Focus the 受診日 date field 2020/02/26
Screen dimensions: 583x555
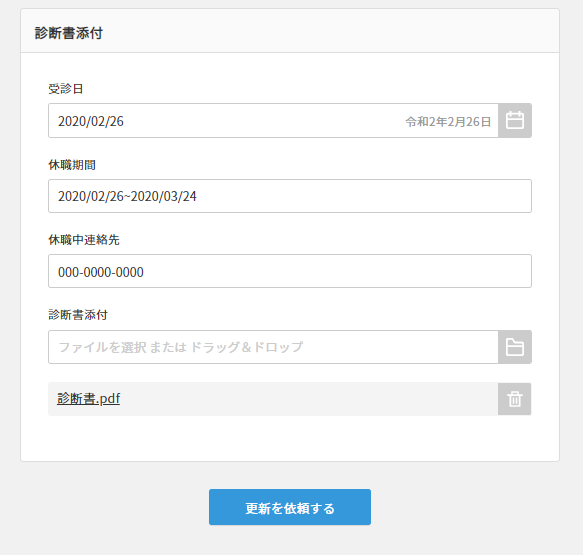(x=273, y=121)
